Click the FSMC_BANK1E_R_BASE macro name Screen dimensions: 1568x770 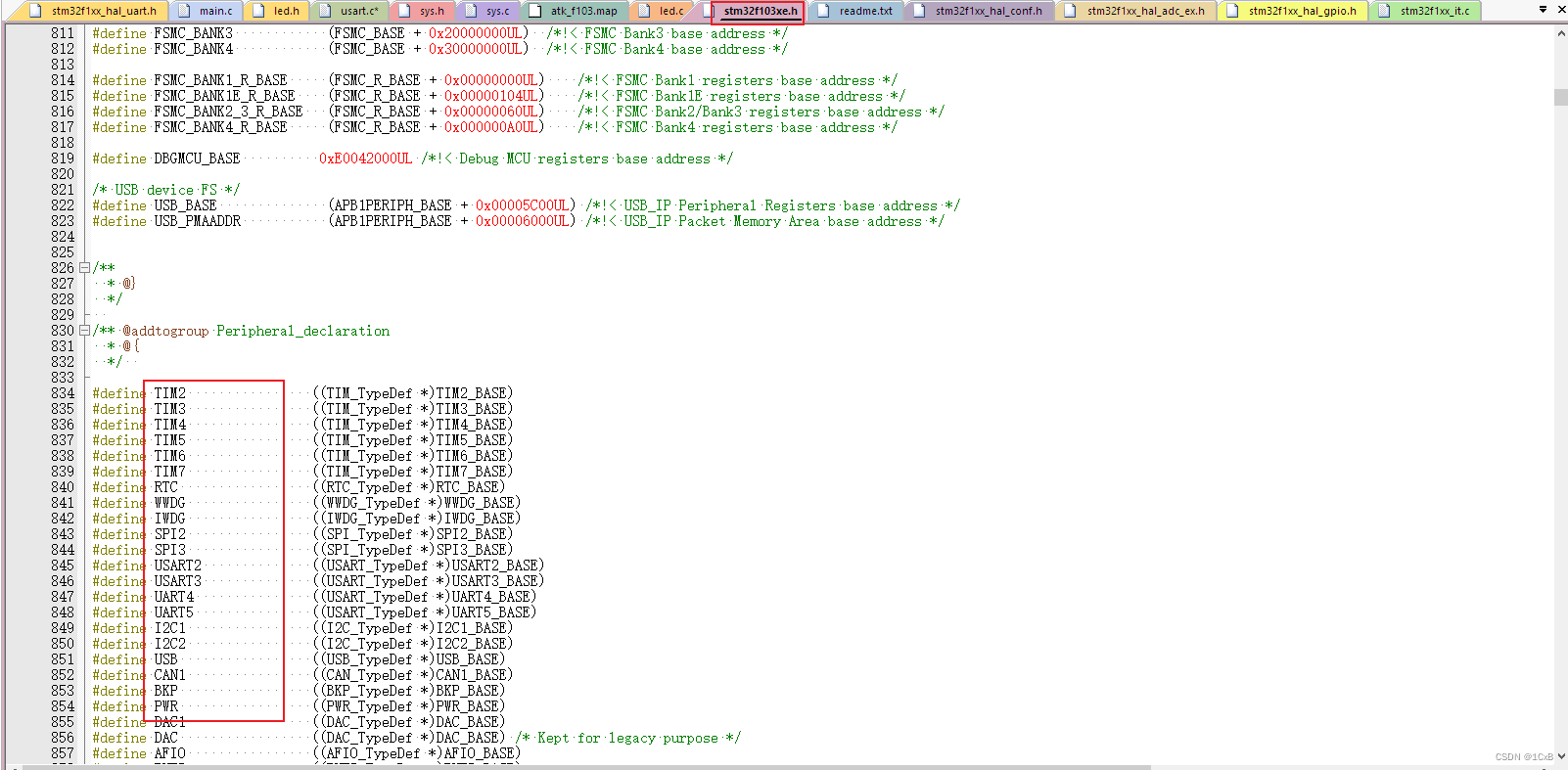(224, 96)
